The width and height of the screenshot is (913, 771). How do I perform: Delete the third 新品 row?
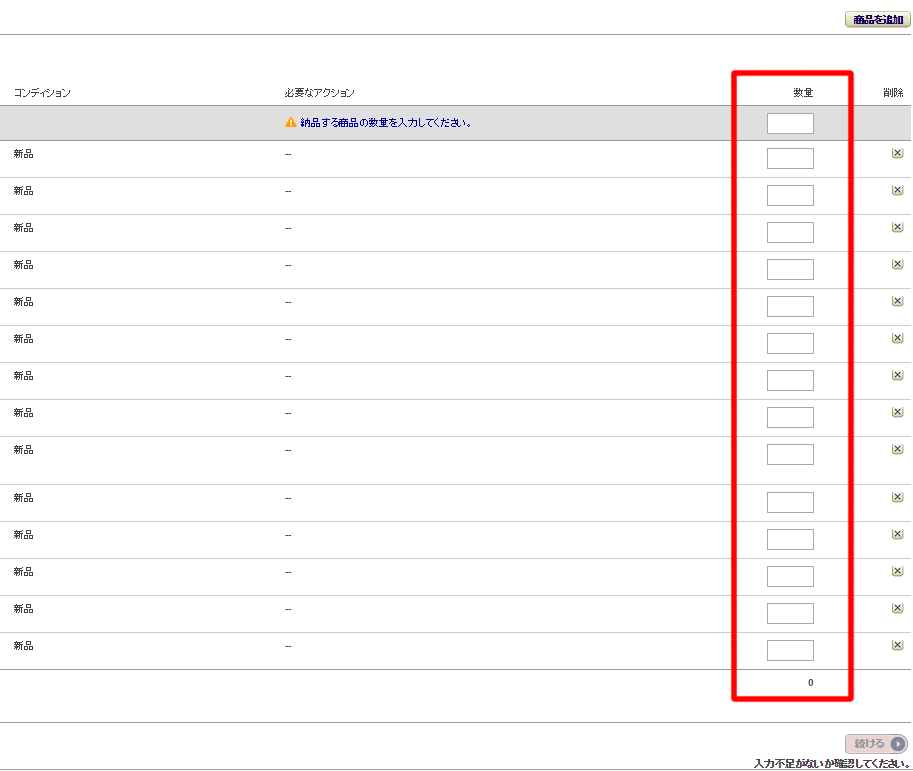[897, 227]
